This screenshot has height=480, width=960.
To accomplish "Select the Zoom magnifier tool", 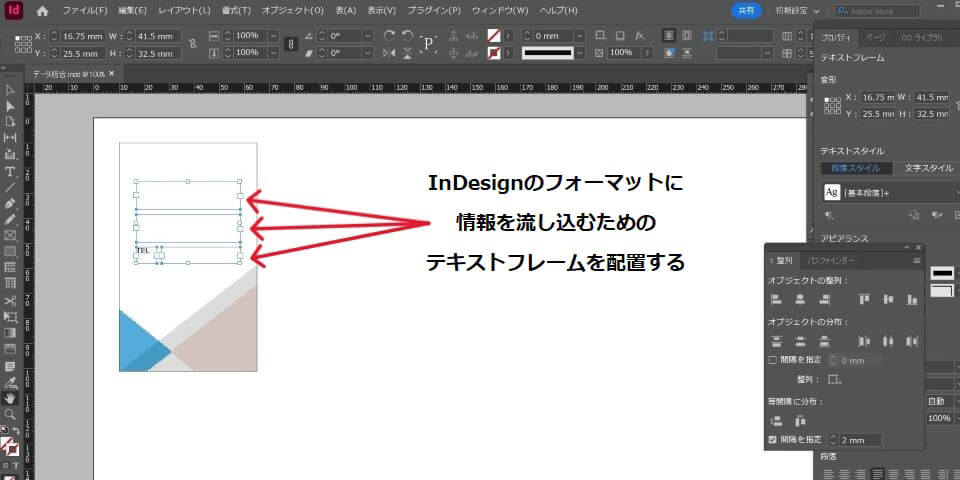I will coord(10,413).
